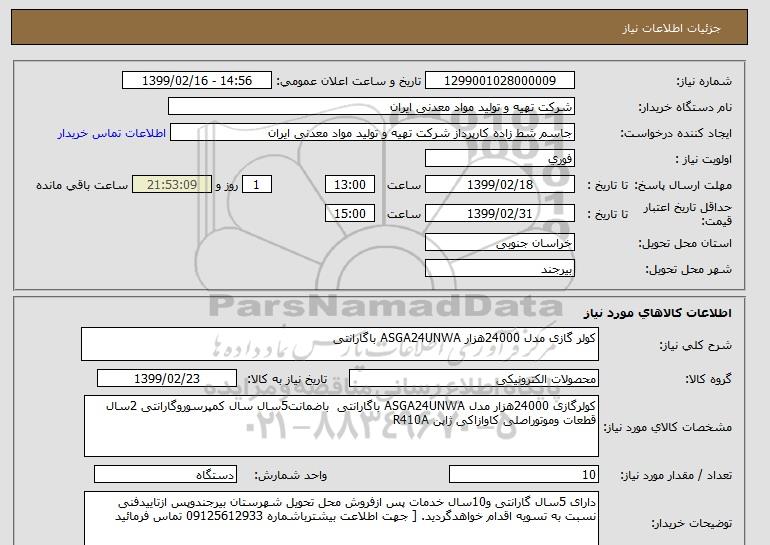Click ساعت label beside 13:00

[x=404, y=185]
